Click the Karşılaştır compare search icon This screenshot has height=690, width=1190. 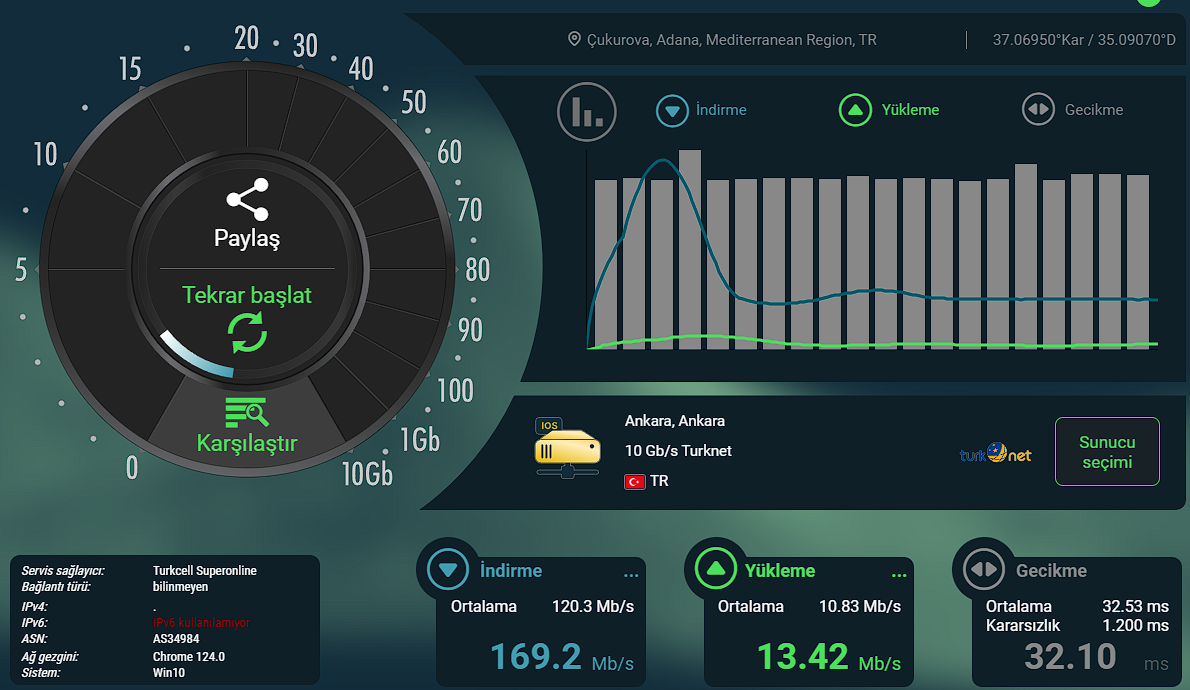[246, 413]
